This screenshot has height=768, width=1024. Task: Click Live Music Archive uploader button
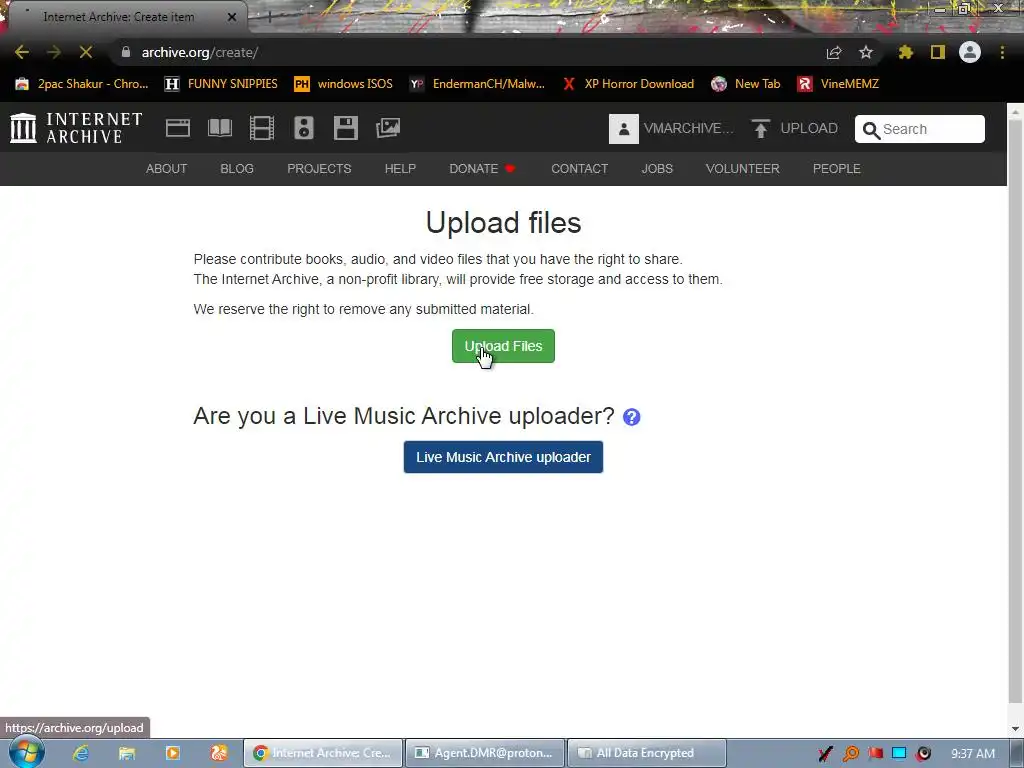pyautogui.click(x=504, y=457)
